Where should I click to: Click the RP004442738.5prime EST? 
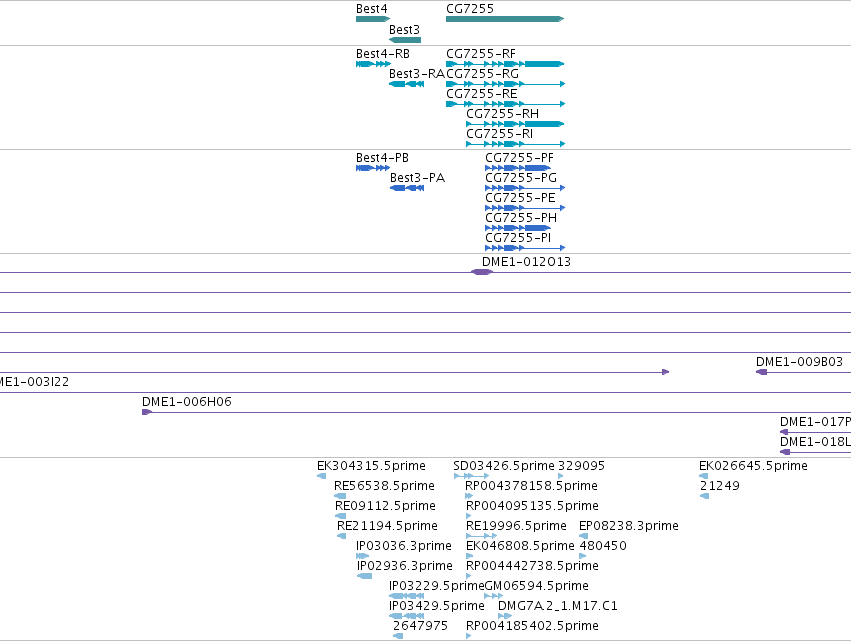(x=469, y=576)
